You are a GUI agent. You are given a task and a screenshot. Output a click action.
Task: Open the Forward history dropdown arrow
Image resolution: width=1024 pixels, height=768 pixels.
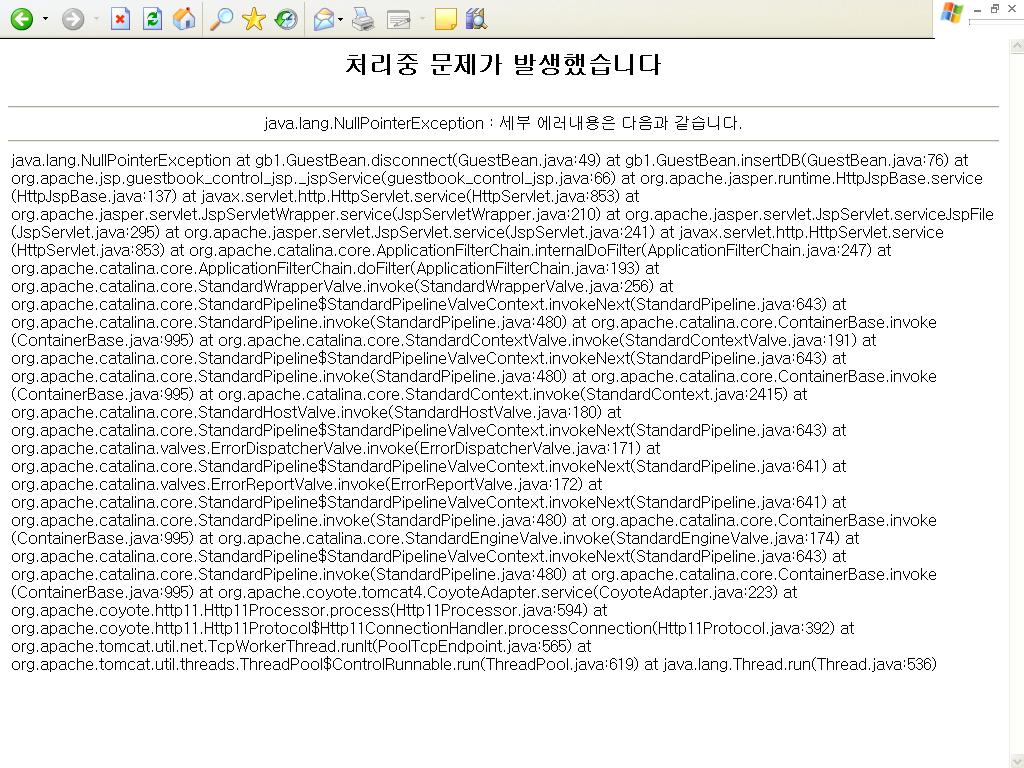click(x=96, y=19)
